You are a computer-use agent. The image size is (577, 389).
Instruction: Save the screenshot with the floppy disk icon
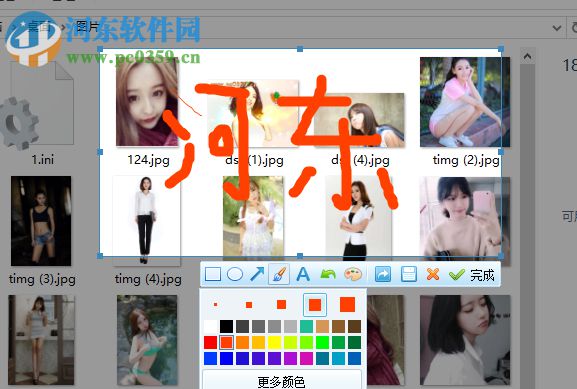[x=408, y=275]
